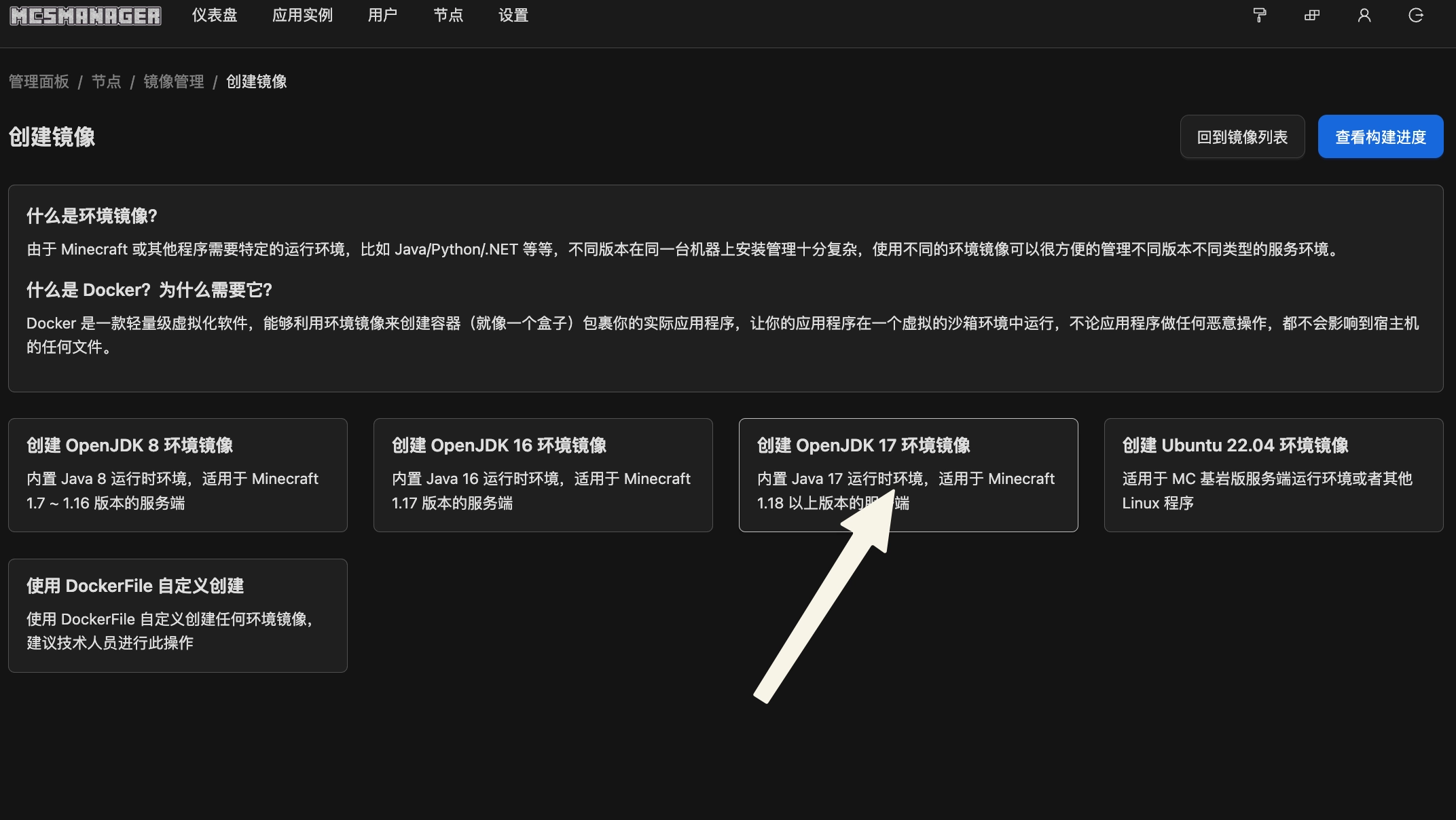Choose the 创建 Ubuntu 22.04 环境镜像 card
The image size is (1456, 820).
(1273, 474)
